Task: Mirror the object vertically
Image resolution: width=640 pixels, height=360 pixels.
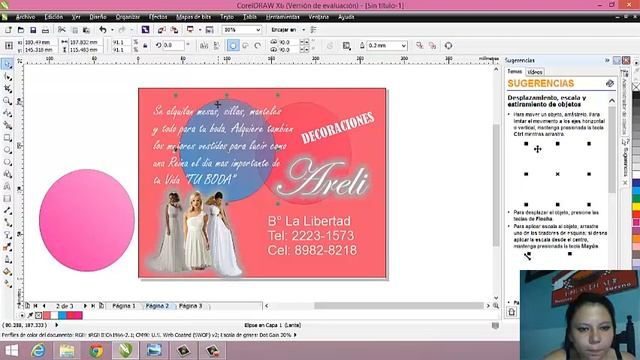Action: [x=216, y=46]
